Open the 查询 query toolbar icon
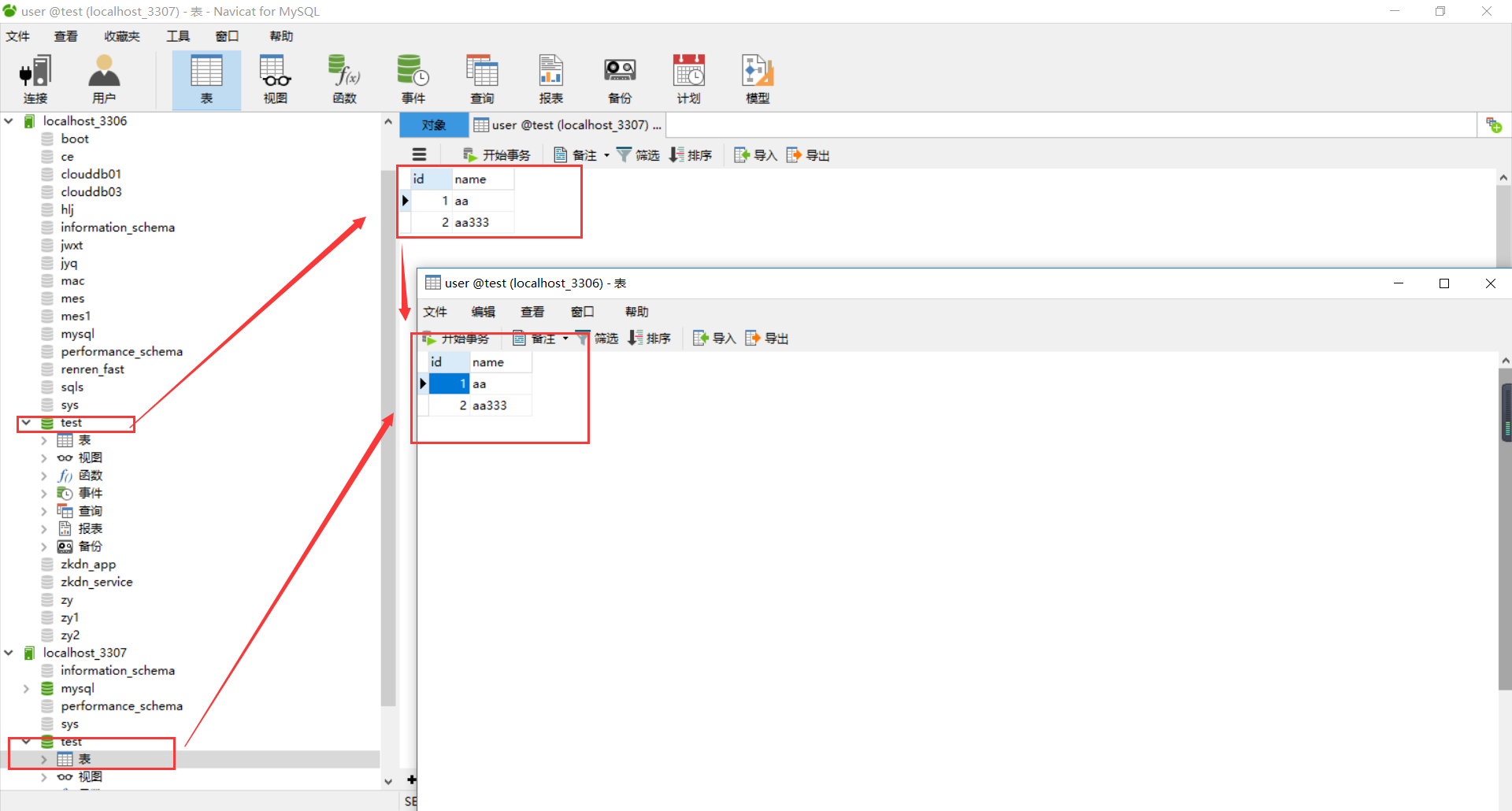 tap(482, 80)
